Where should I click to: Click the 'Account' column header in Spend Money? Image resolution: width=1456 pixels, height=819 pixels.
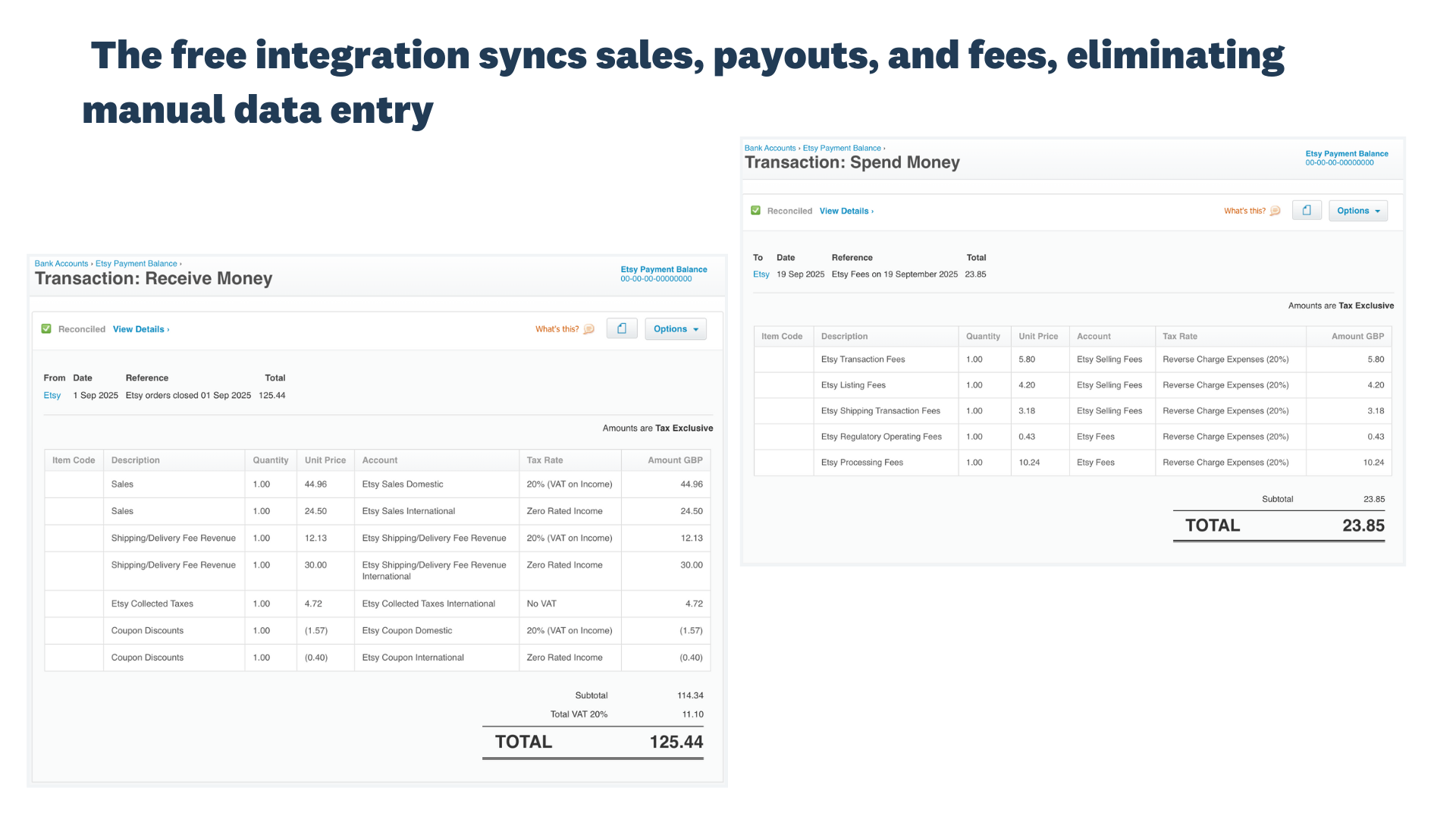pyautogui.click(x=1112, y=337)
